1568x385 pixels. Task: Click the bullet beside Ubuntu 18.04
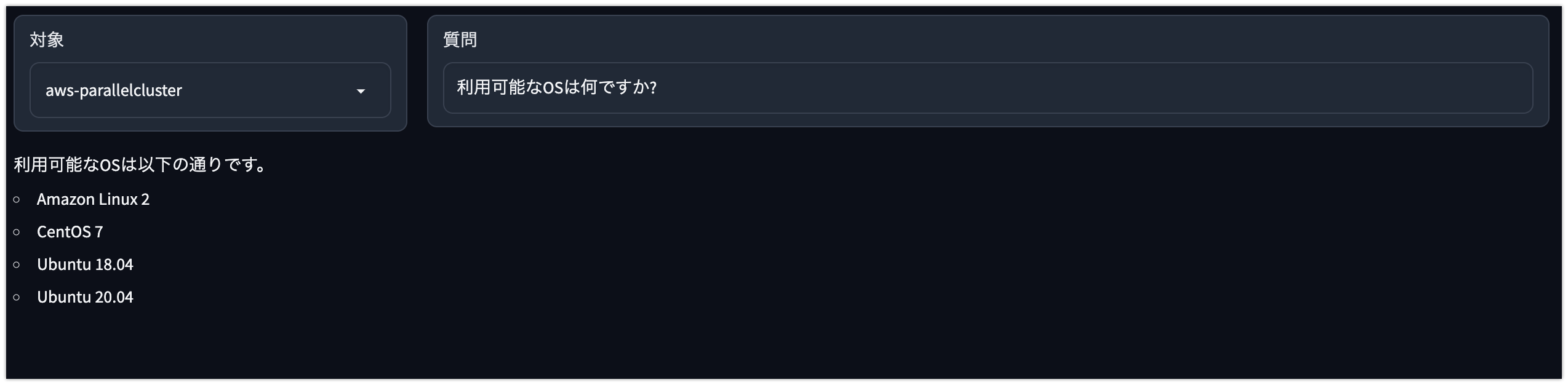[17, 264]
